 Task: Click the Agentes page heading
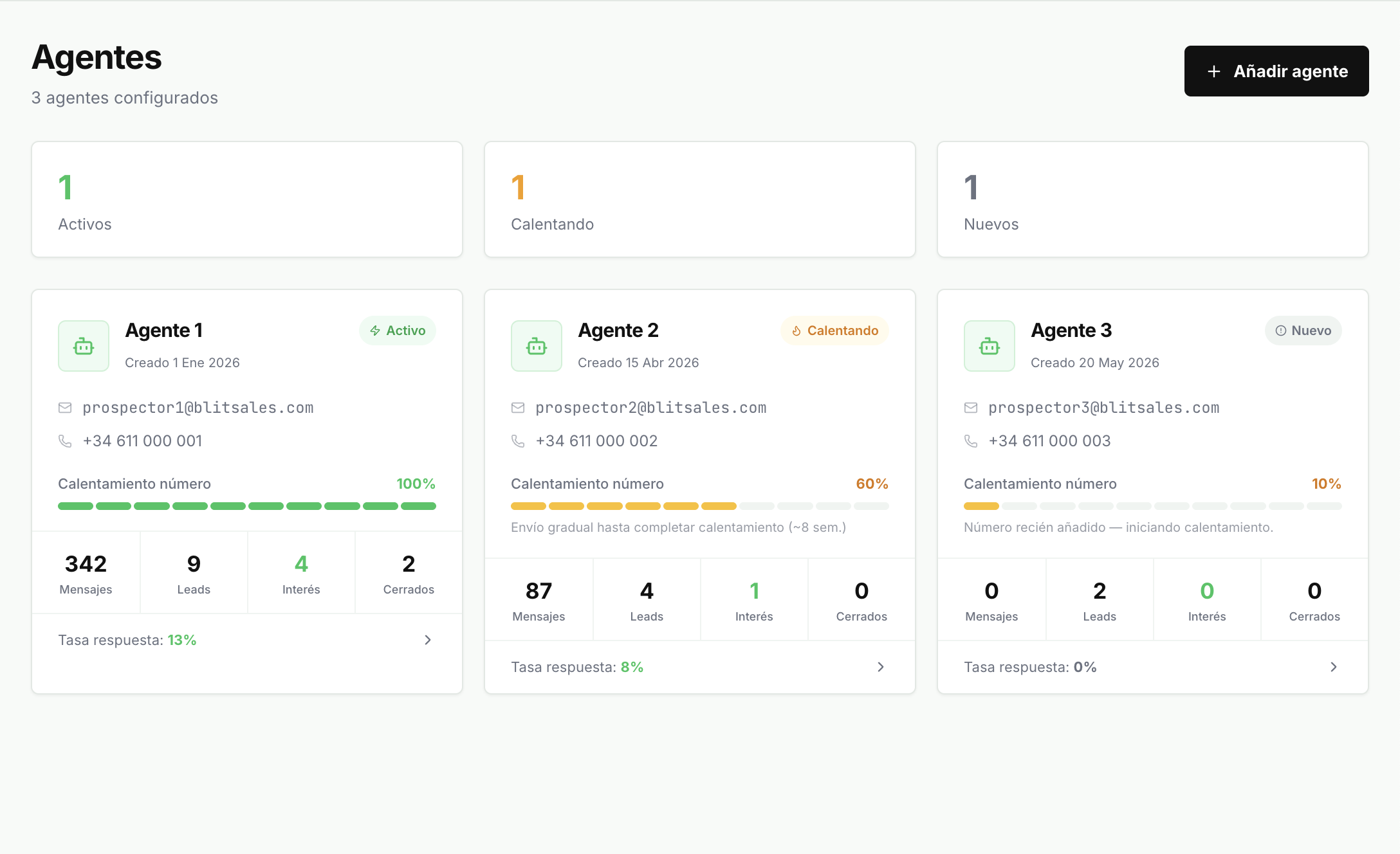coord(97,58)
